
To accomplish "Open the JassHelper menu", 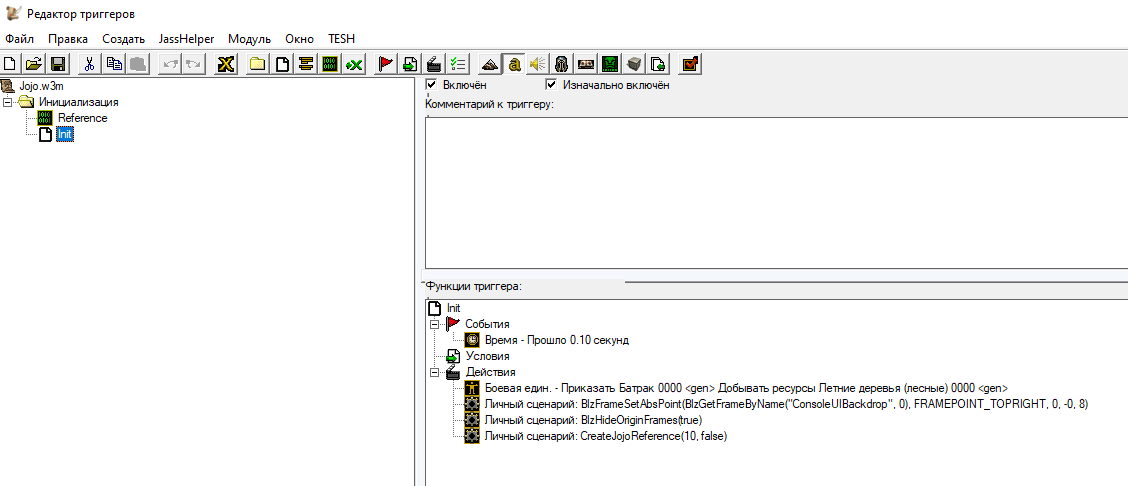I will [186, 39].
